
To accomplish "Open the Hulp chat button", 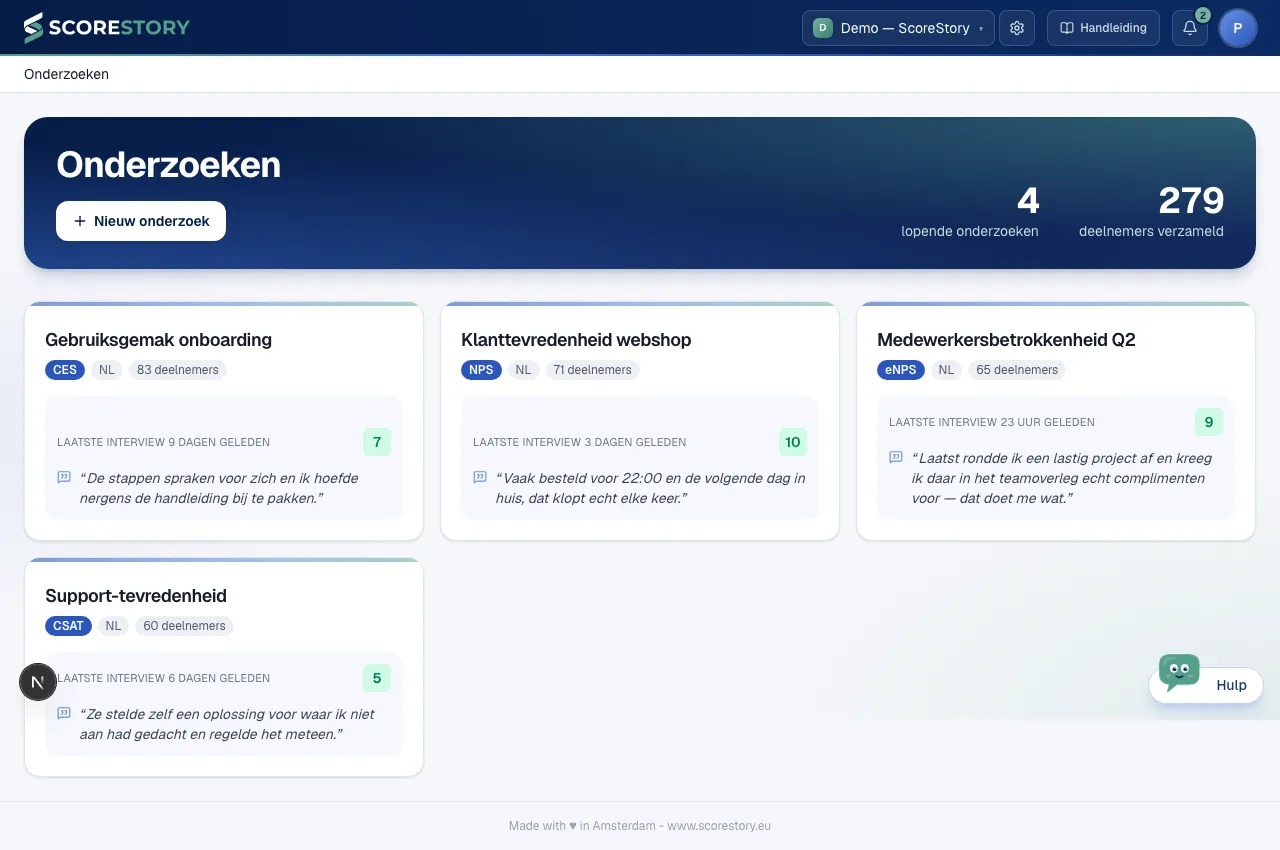I will [1206, 685].
